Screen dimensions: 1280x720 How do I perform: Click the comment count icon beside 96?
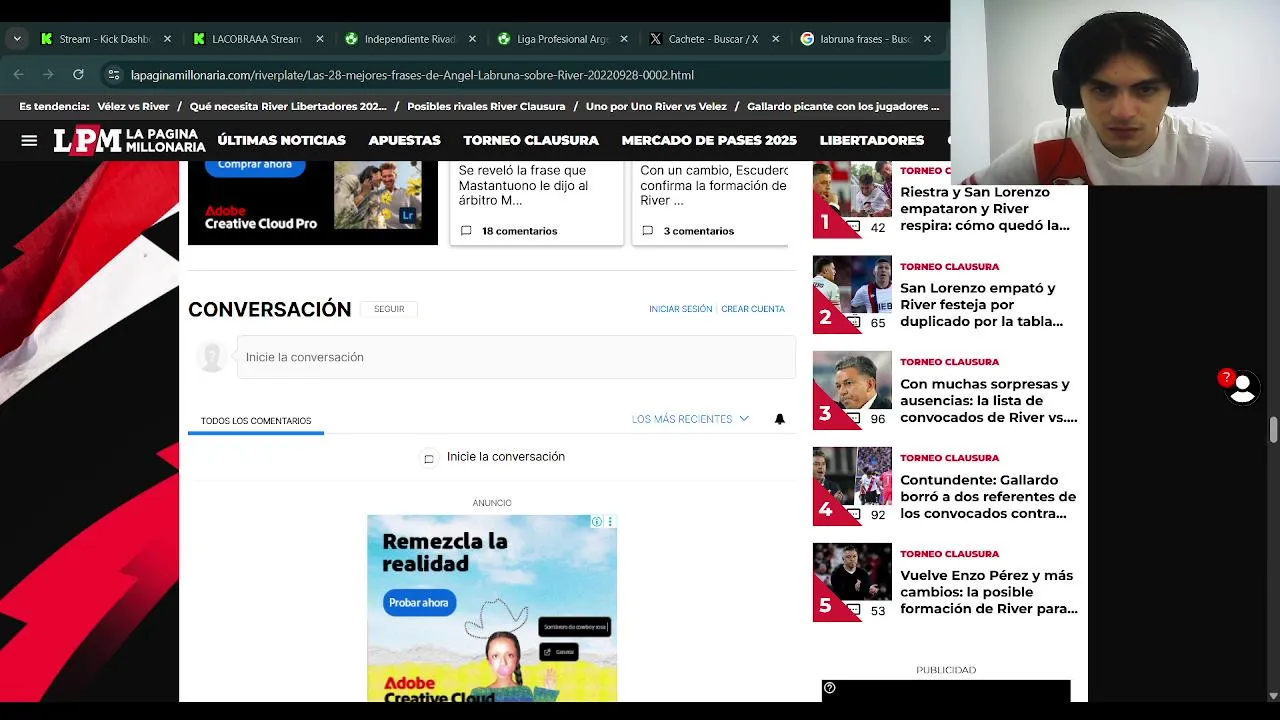click(854, 418)
